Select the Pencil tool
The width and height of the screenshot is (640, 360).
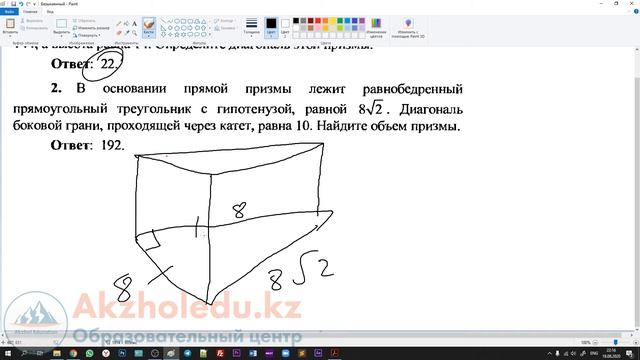click(119, 24)
